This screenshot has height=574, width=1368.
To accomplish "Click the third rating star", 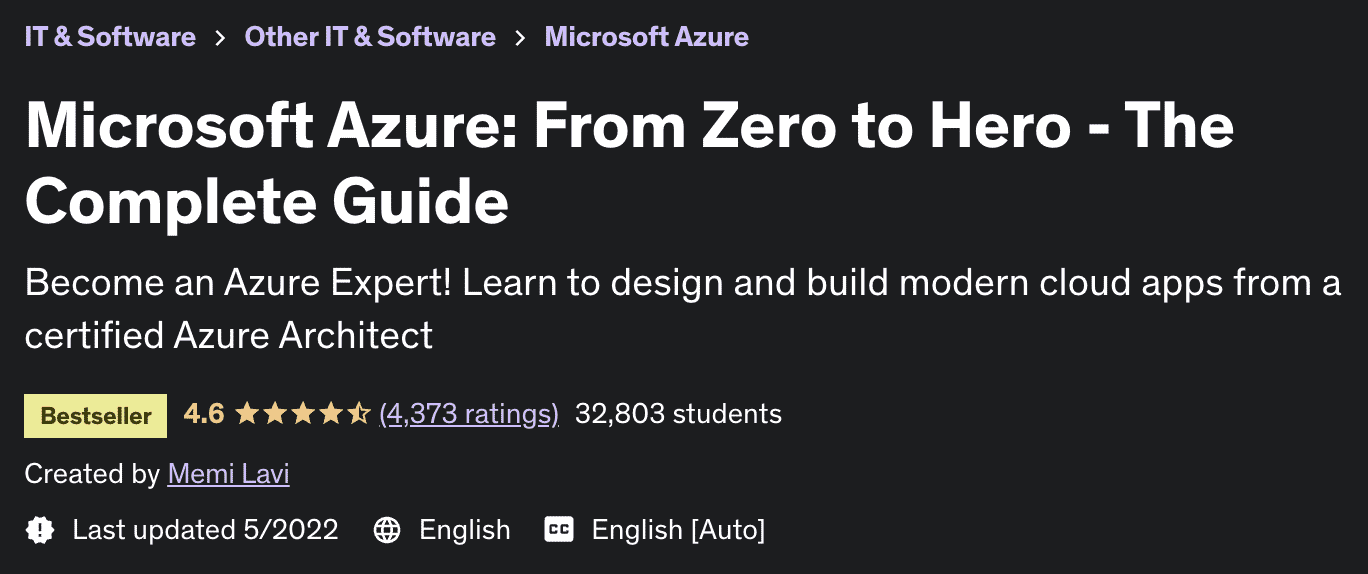I will [302, 413].
